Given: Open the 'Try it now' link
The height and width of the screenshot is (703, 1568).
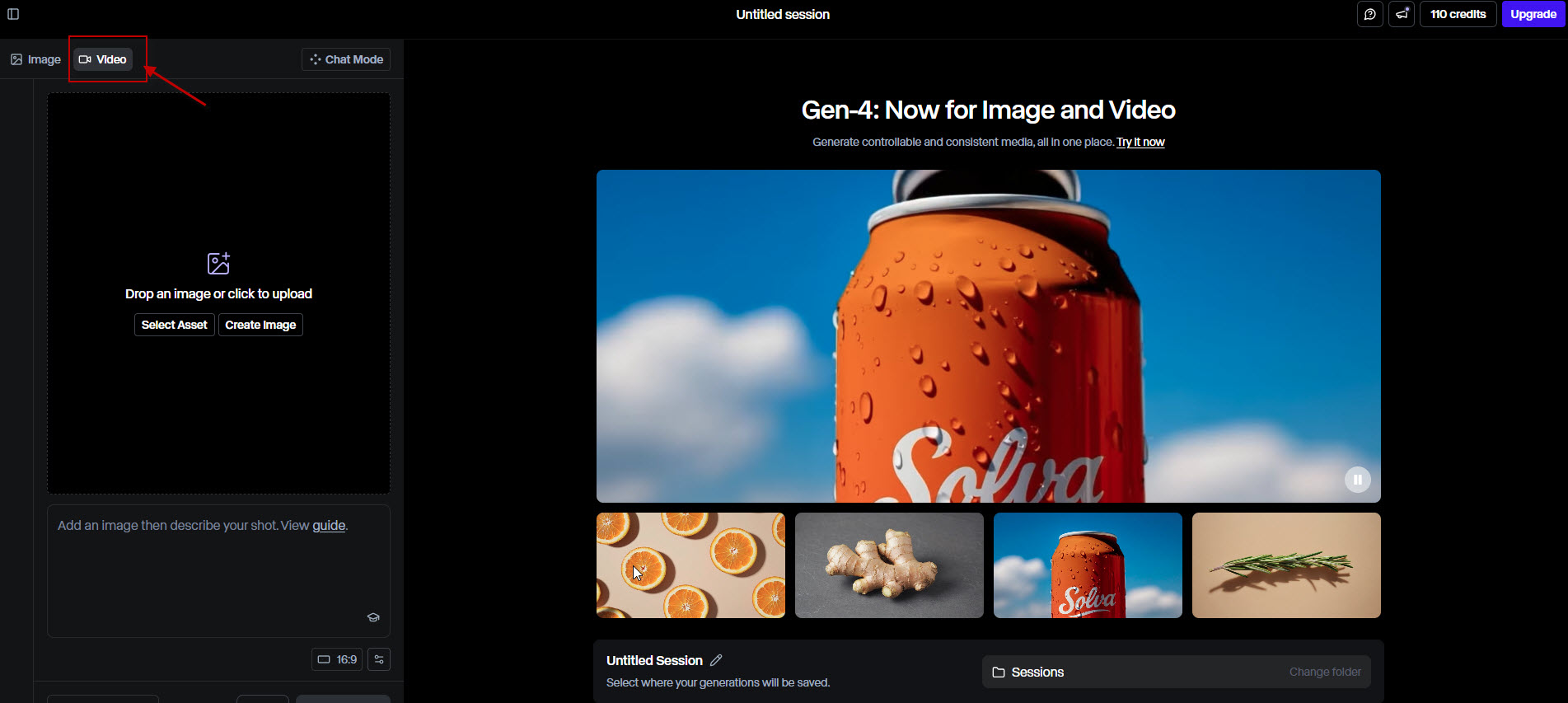Looking at the screenshot, I should 1140,143.
